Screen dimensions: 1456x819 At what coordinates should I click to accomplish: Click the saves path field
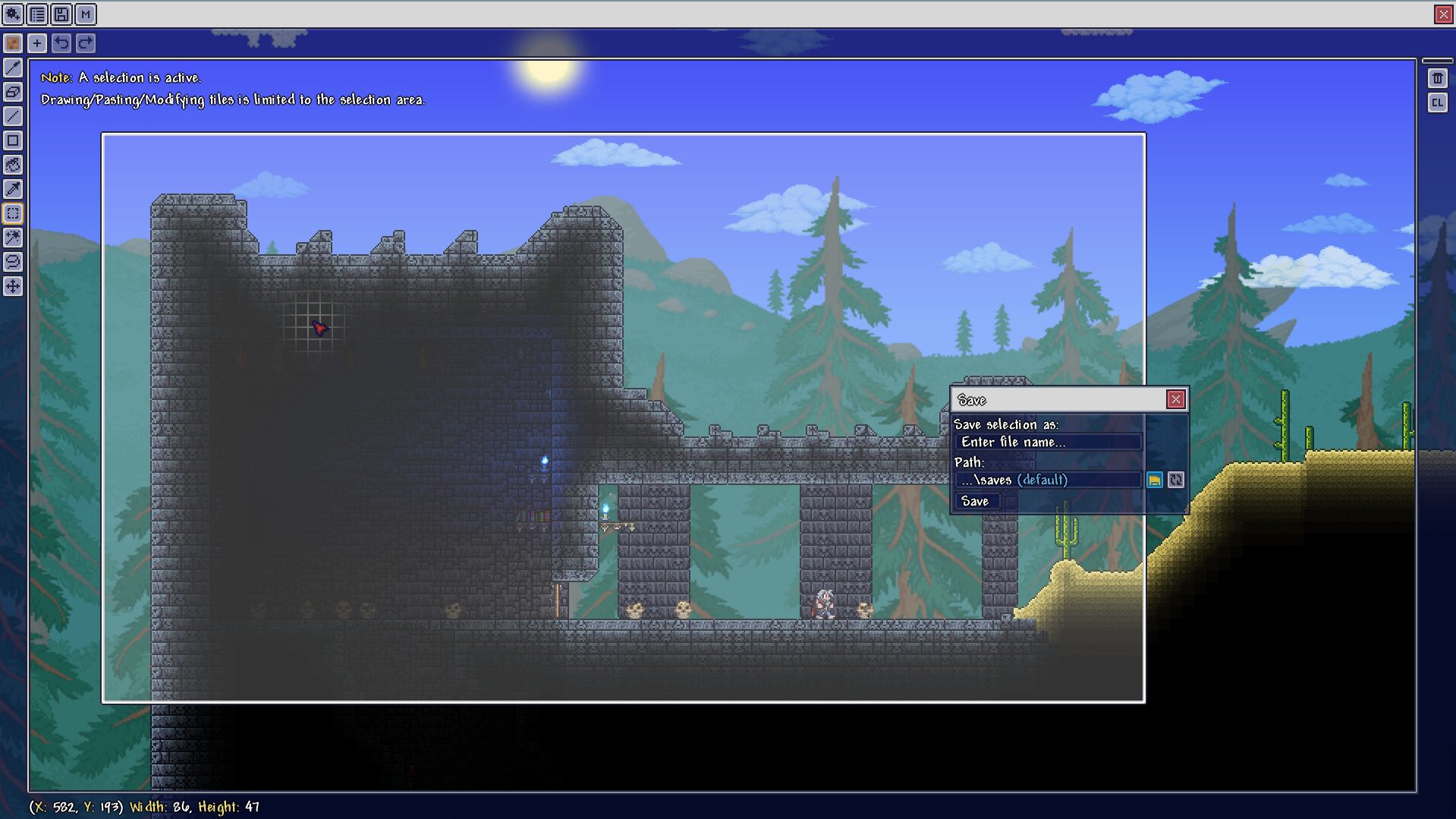tap(1049, 480)
